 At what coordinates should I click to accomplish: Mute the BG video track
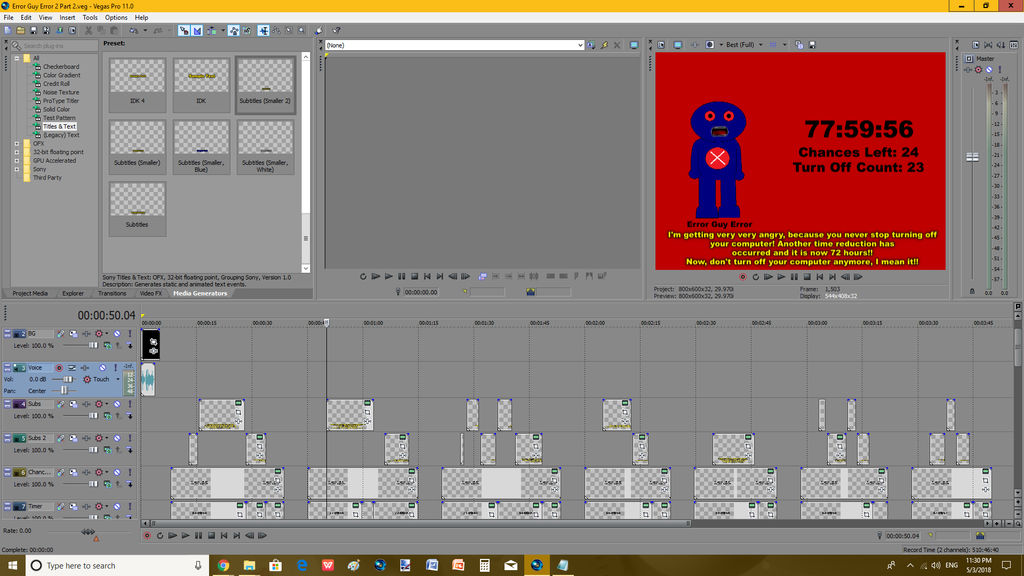point(116,333)
